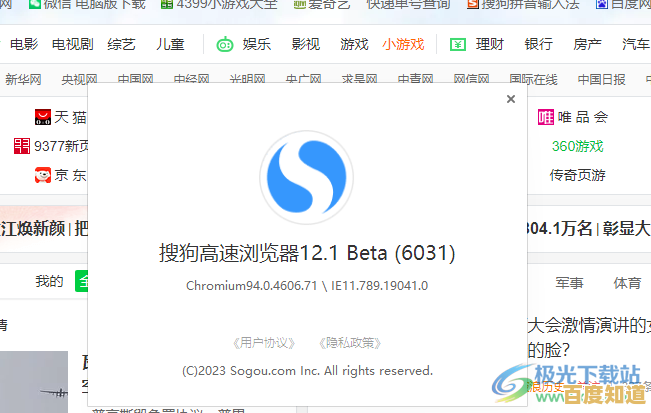
Task: Open the 电影 navigation link
Action: [24, 44]
